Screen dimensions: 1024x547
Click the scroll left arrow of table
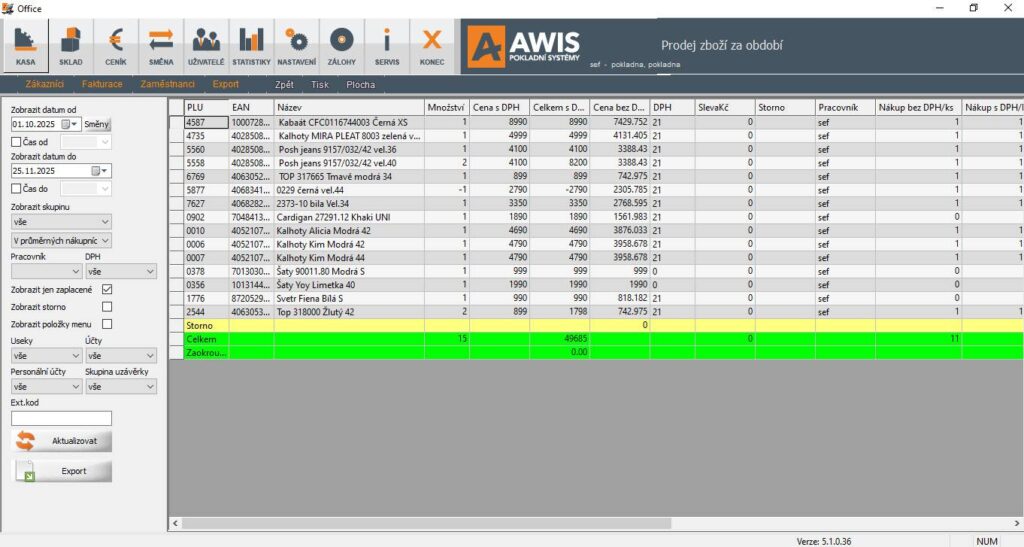click(175, 524)
